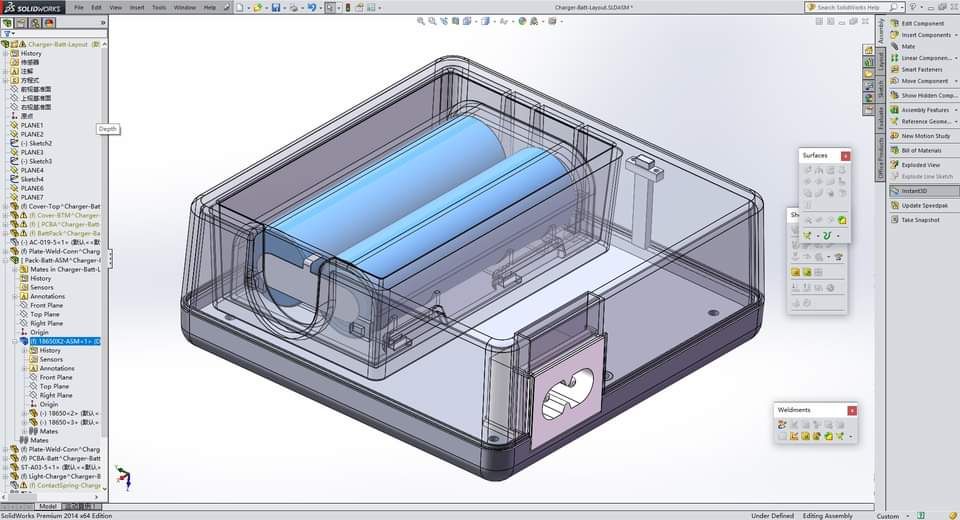960x520 pixels.
Task: Open the View menu
Action: [115, 7]
